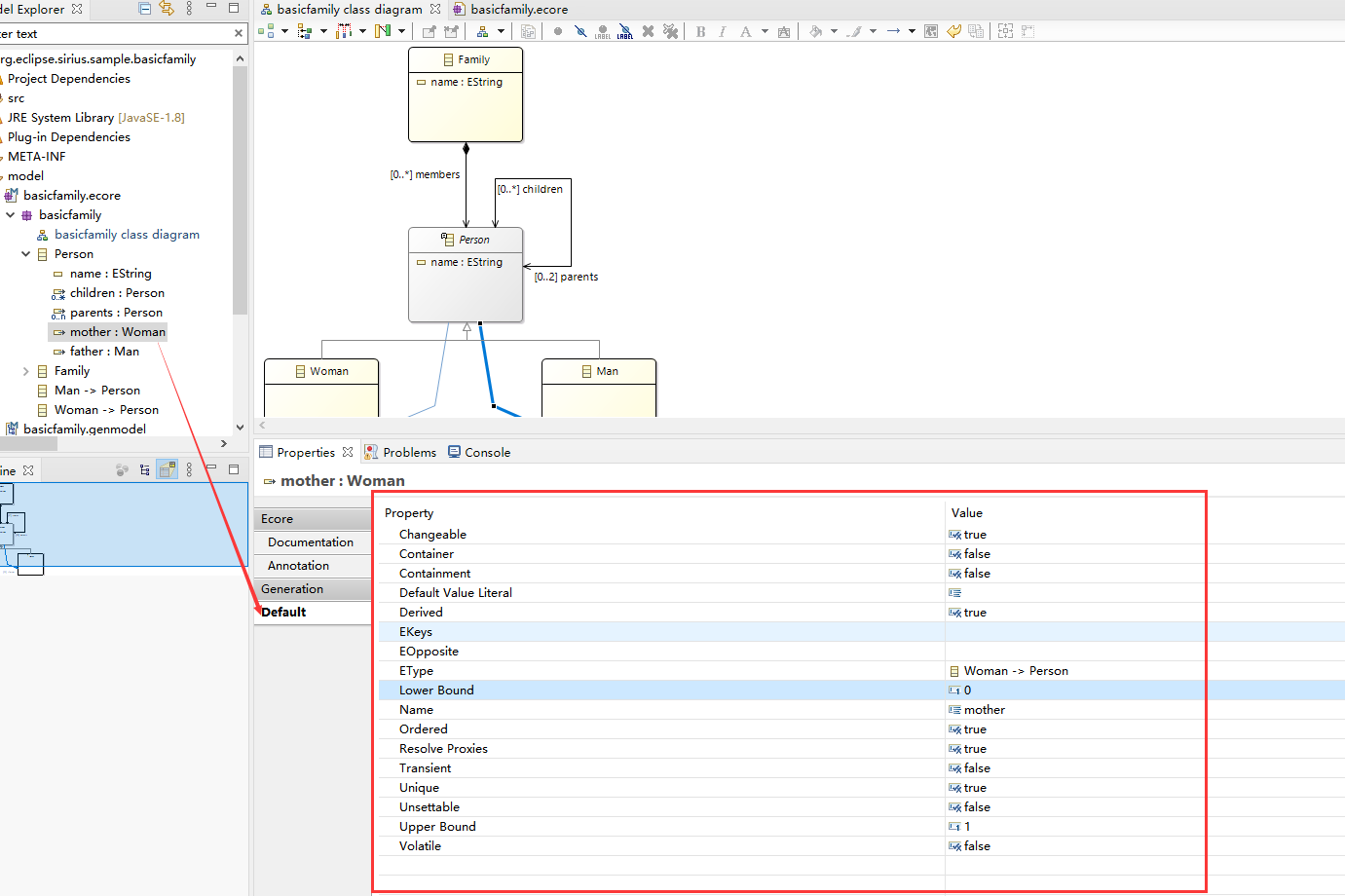Click the line color pen icon
The image size is (1345, 896).
[x=853, y=31]
